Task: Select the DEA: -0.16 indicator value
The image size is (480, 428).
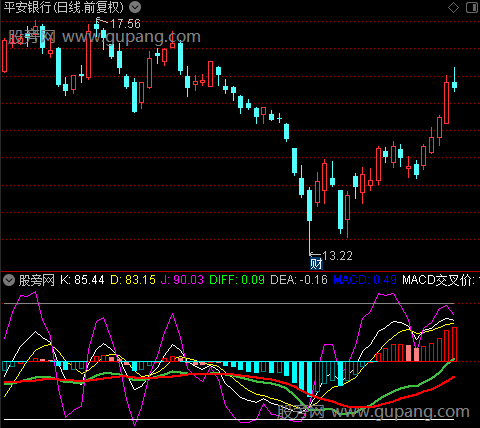Action: (299, 280)
